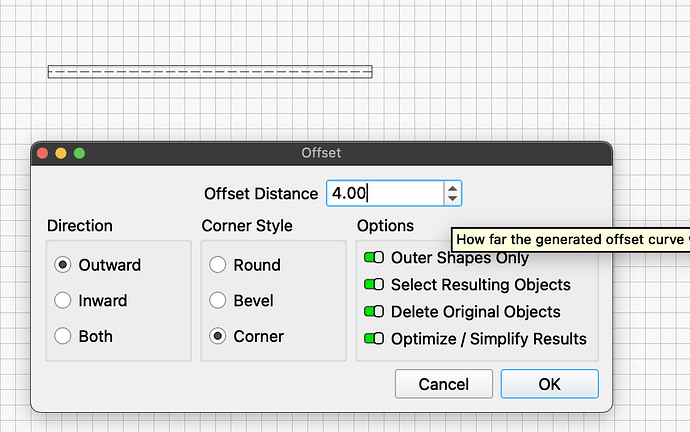690x432 pixels.
Task: Click the Offset dialog title bar
Action: (321, 153)
